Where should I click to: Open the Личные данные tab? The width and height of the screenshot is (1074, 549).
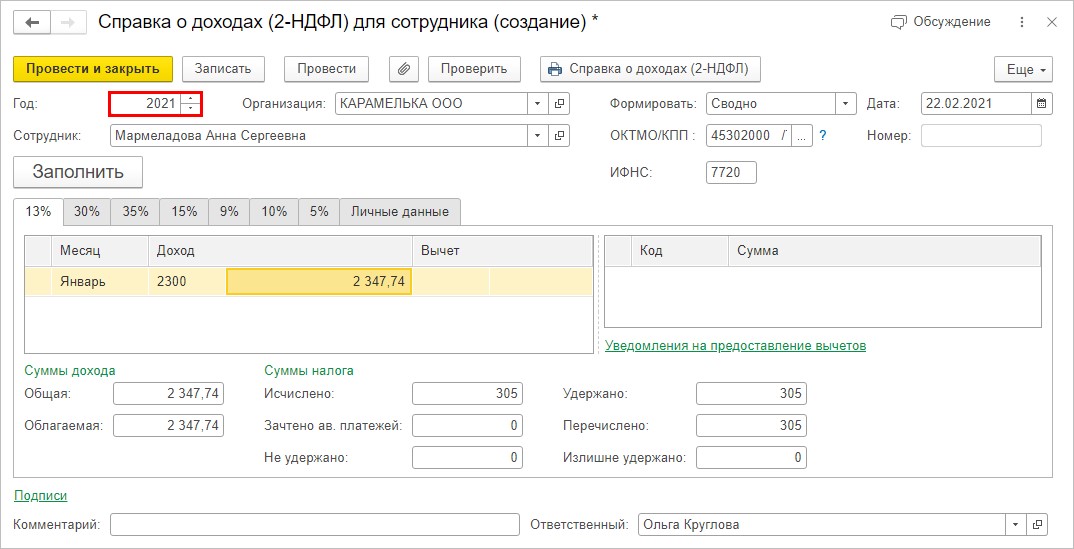pyautogui.click(x=400, y=212)
